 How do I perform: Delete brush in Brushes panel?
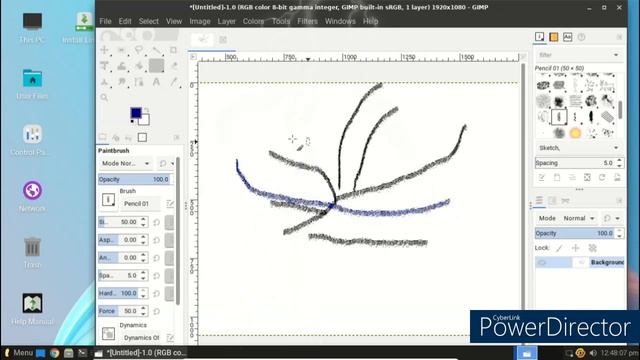tap(587, 178)
